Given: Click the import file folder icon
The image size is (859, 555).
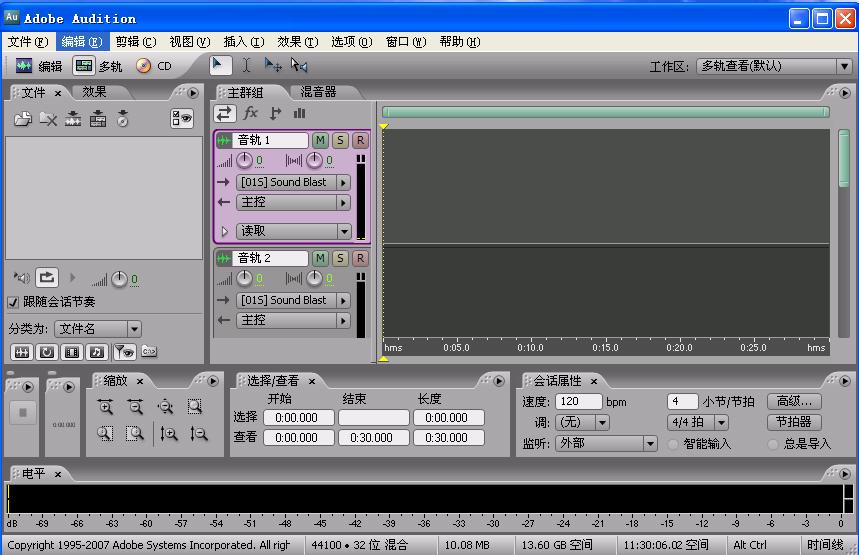Looking at the screenshot, I should tap(22, 119).
